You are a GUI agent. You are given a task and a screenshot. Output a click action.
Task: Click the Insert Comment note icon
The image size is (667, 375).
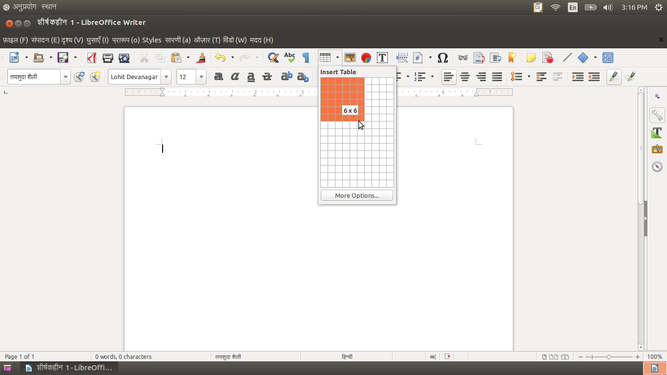pyautogui.click(x=531, y=57)
